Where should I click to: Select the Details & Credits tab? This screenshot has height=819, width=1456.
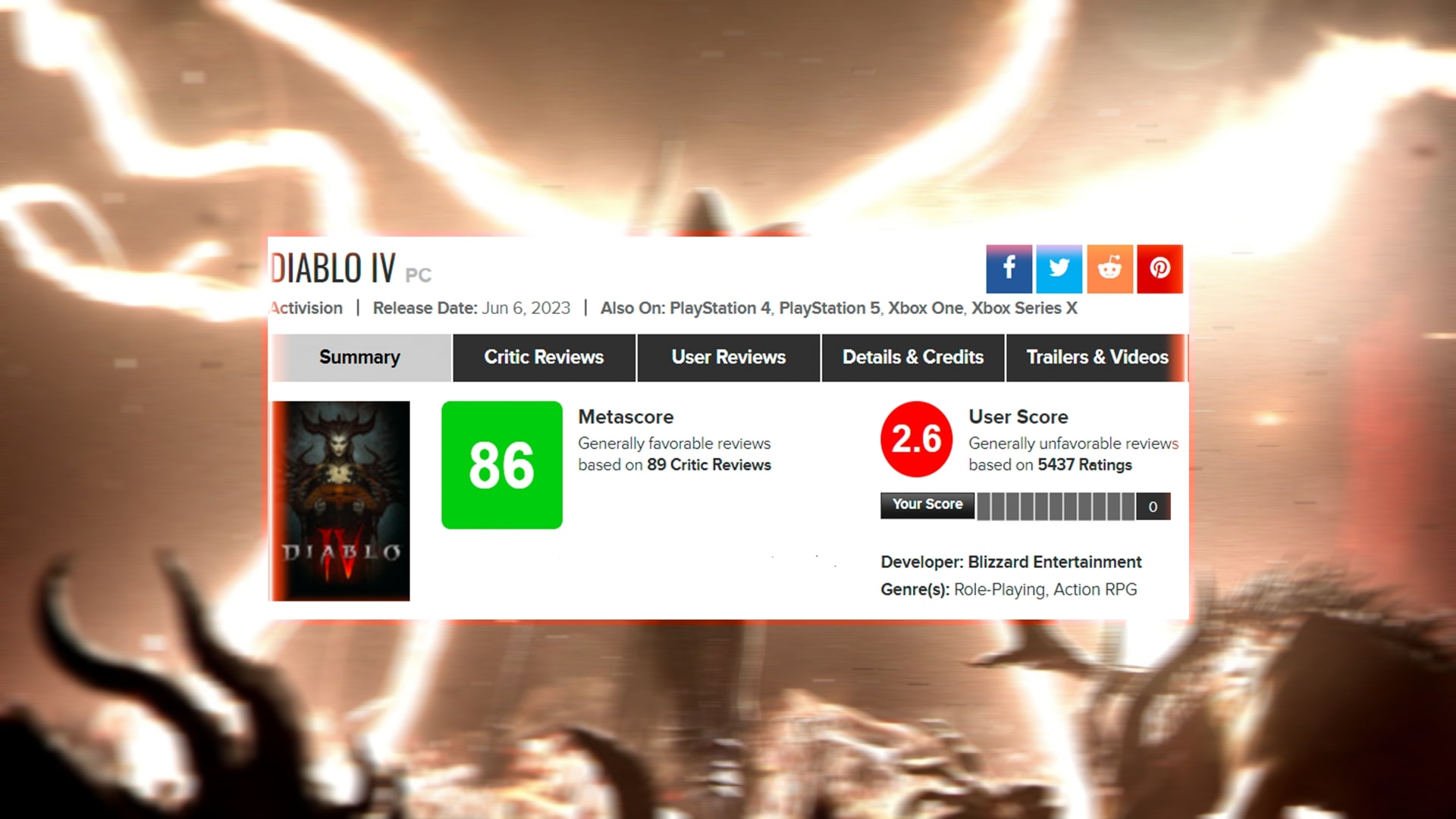[x=912, y=357]
